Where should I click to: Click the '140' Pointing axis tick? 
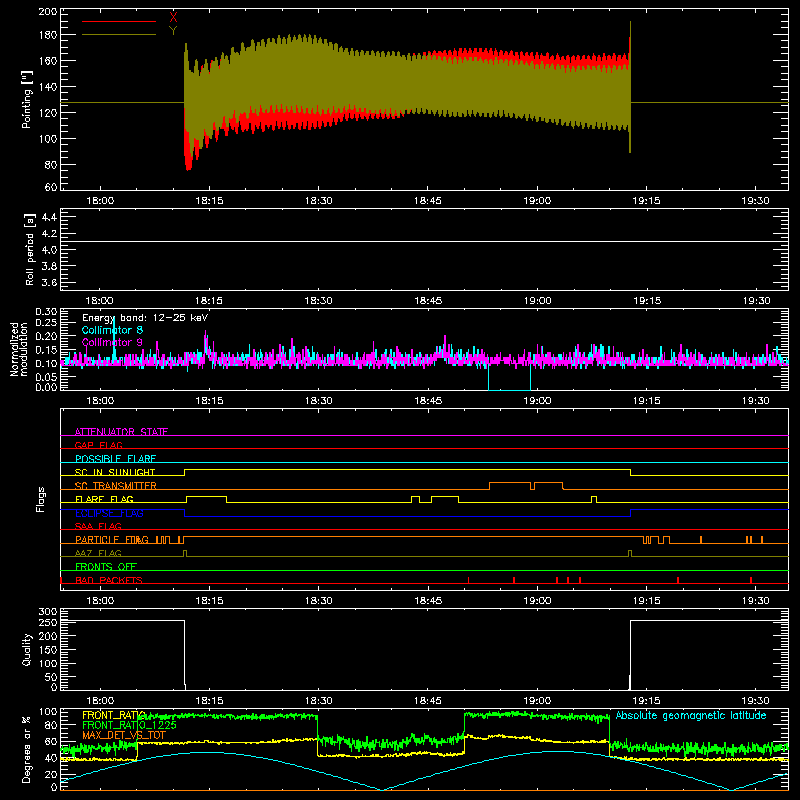click(48, 87)
